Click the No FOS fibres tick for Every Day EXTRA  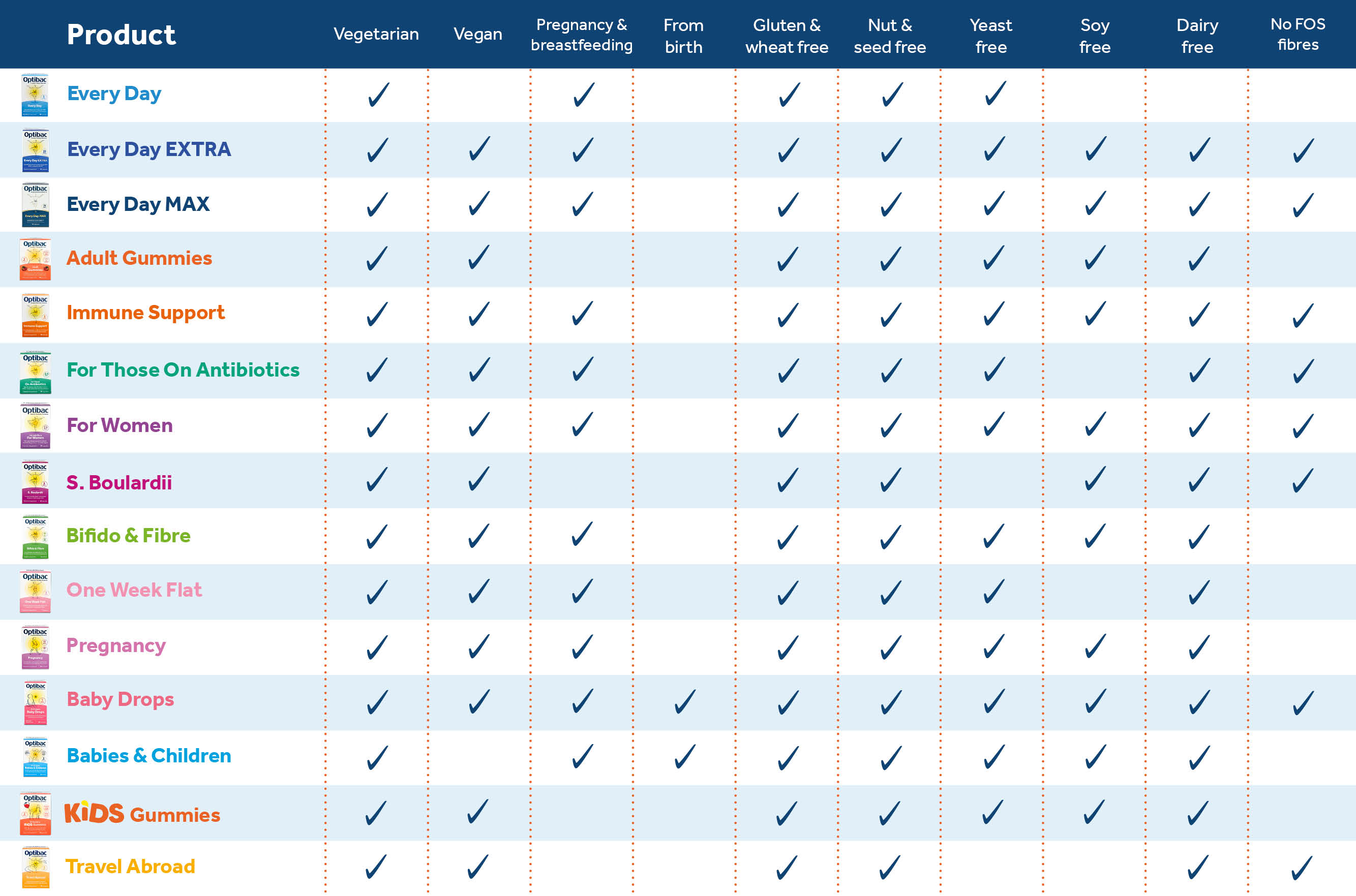(x=1304, y=151)
